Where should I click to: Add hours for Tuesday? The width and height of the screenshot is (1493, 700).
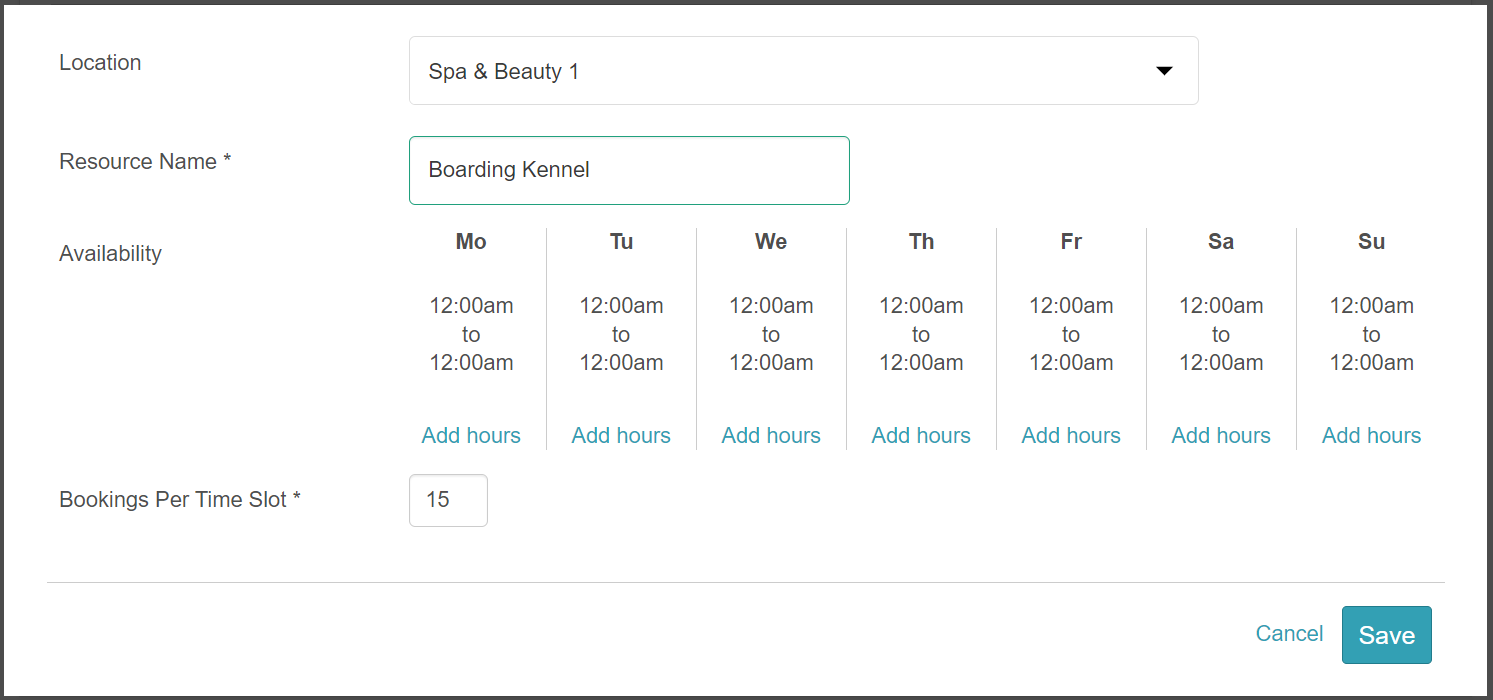coord(621,436)
